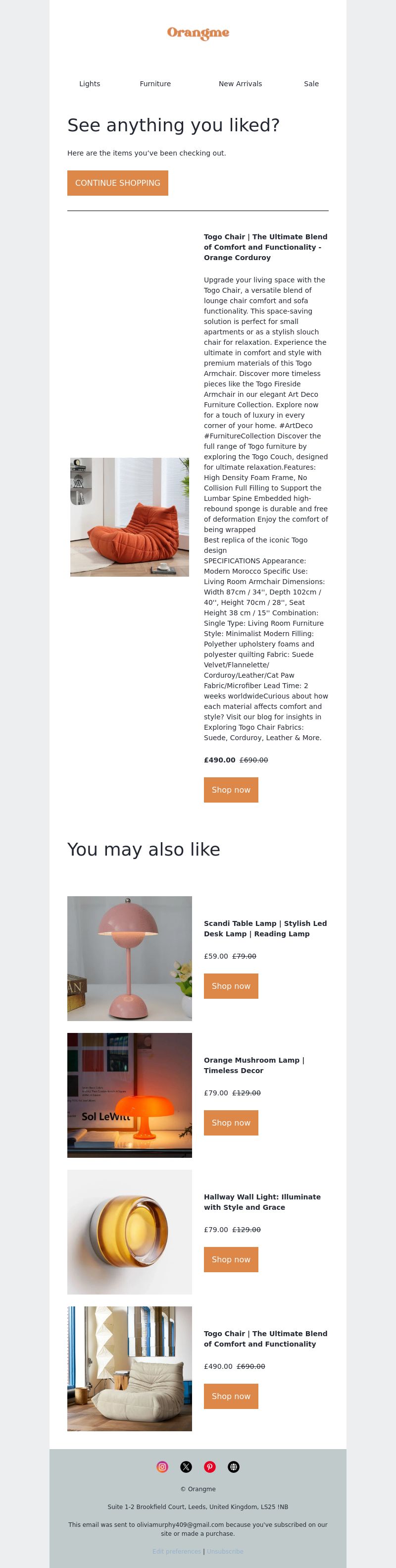Screen dimensions: 396x1568
Task: Open the Sale menu item
Action: click(x=311, y=84)
